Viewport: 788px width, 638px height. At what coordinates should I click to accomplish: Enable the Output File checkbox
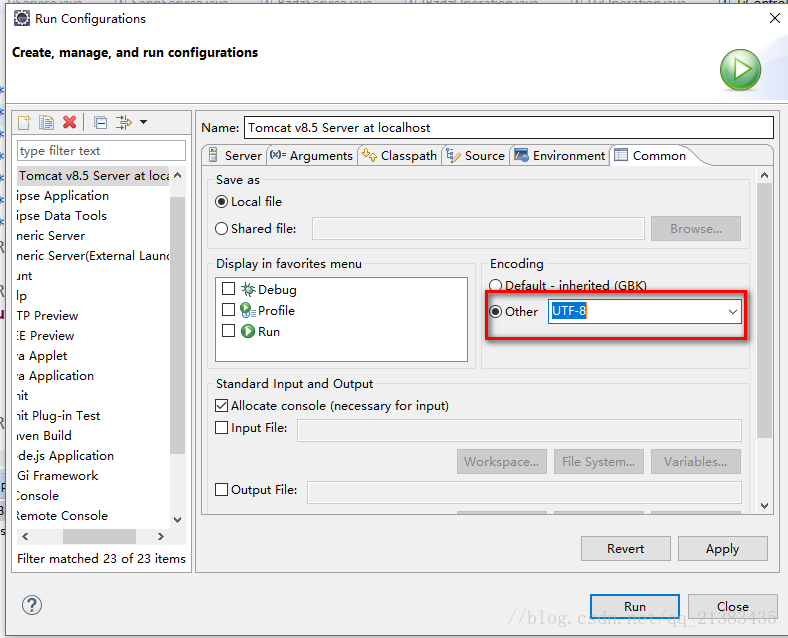click(x=222, y=489)
